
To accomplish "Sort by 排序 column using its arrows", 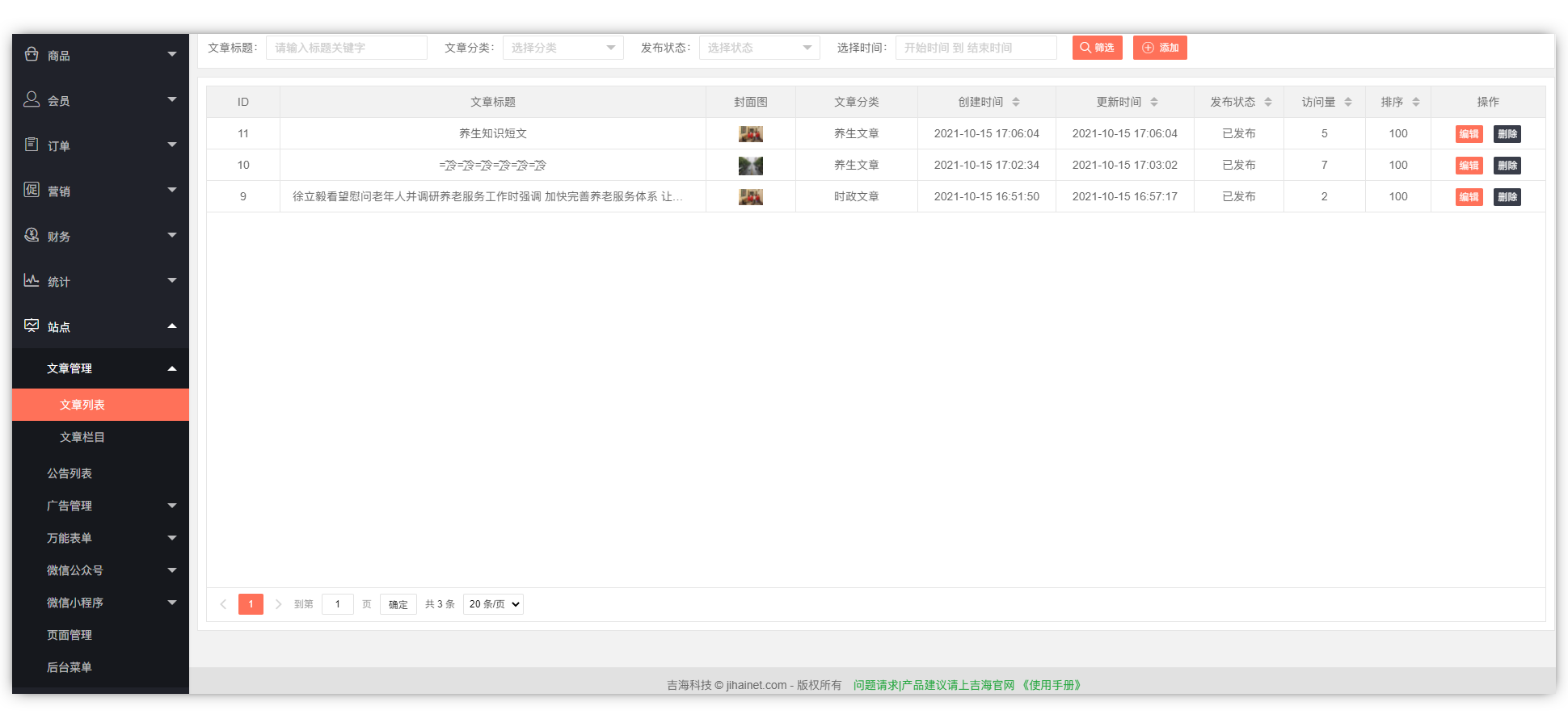I will 1416,102.
